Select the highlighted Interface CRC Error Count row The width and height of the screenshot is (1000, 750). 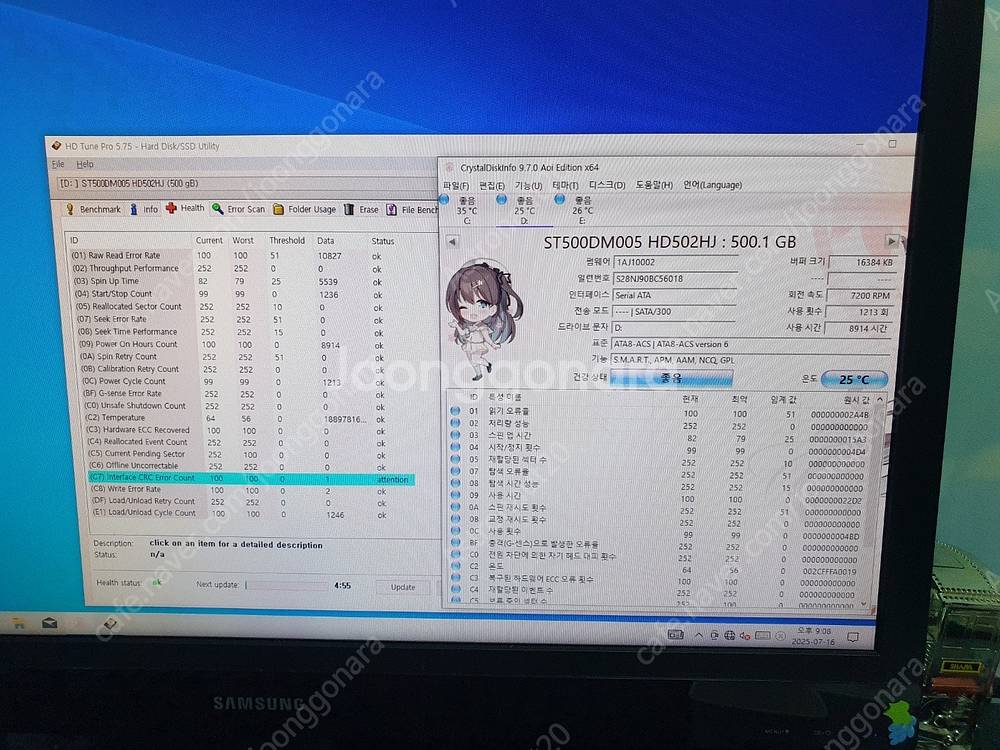[251, 478]
